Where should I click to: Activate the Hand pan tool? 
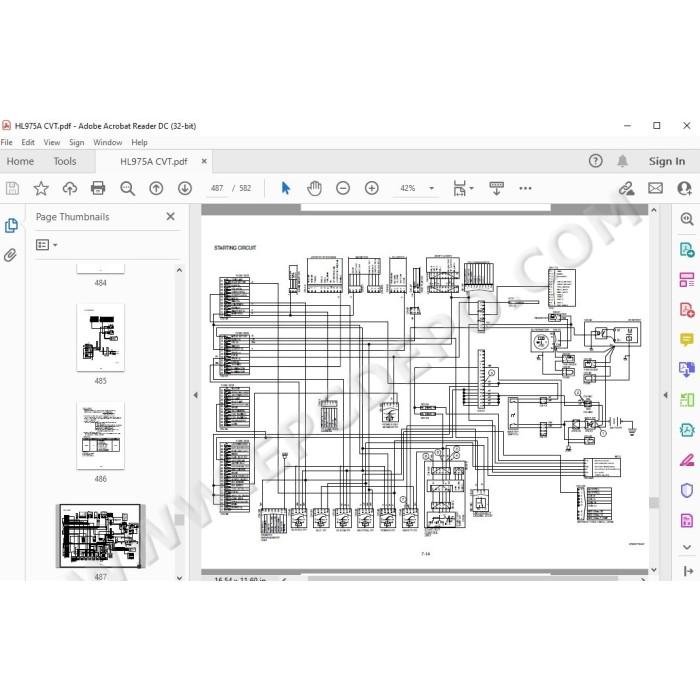click(x=314, y=188)
